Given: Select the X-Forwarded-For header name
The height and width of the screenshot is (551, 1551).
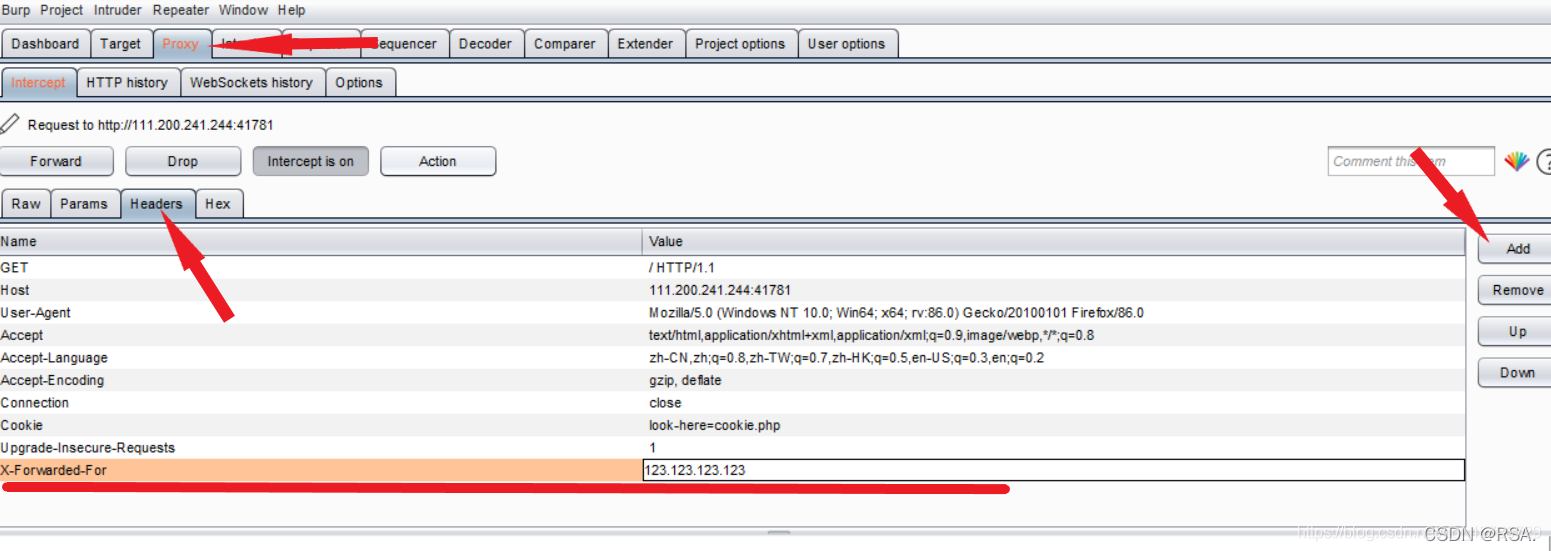Looking at the screenshot, I should point(53,470).
